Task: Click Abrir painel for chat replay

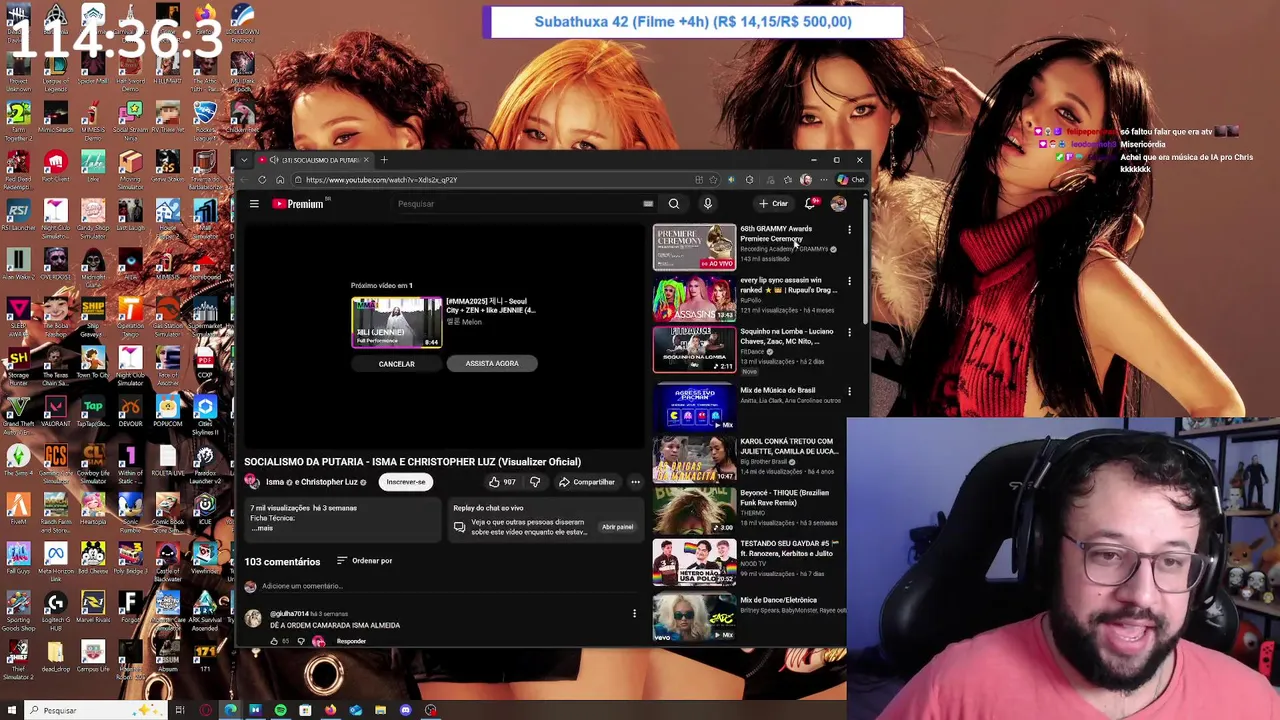Action: pyautogui.click(x=617, y=527)
